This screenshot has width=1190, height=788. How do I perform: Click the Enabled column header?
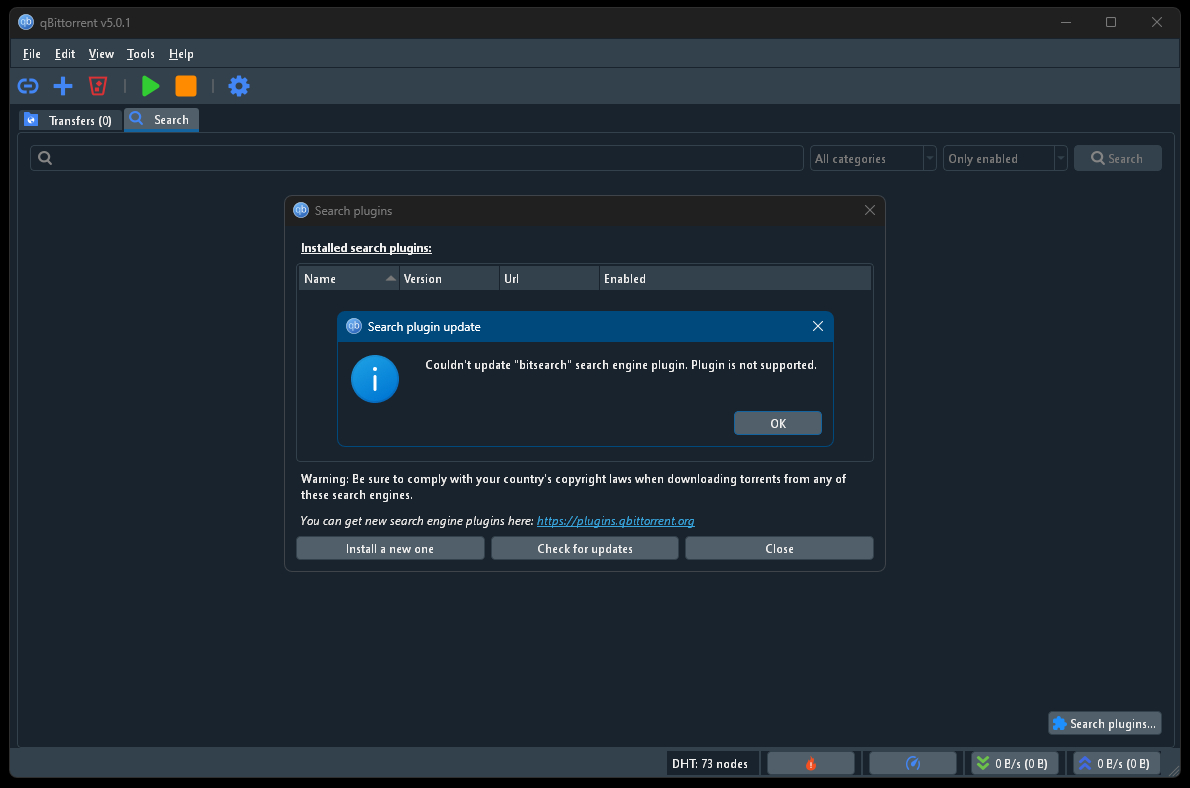[x=735, y=279]
